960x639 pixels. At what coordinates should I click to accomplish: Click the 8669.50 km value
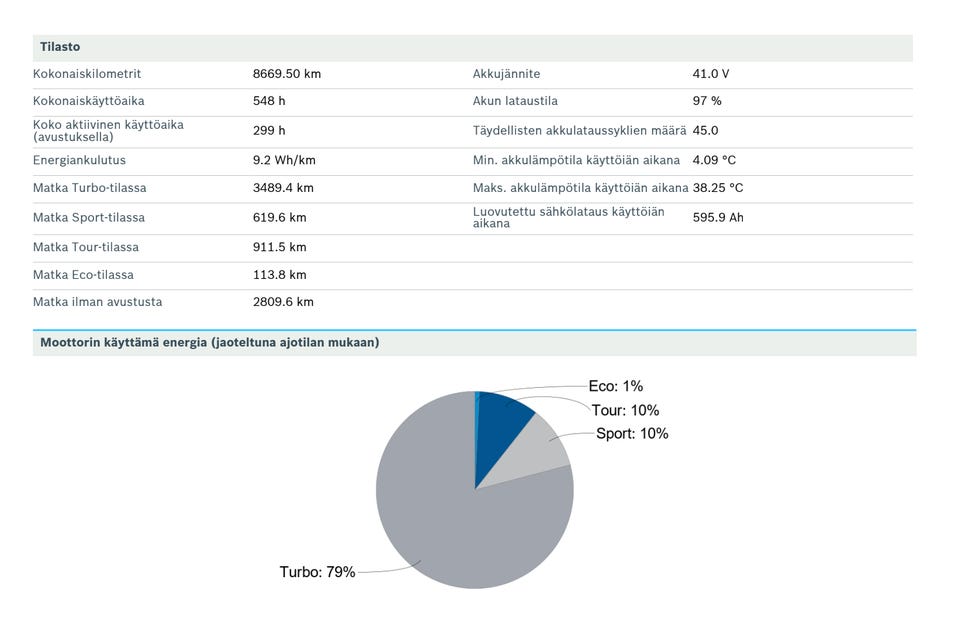[x=287, y=74]
